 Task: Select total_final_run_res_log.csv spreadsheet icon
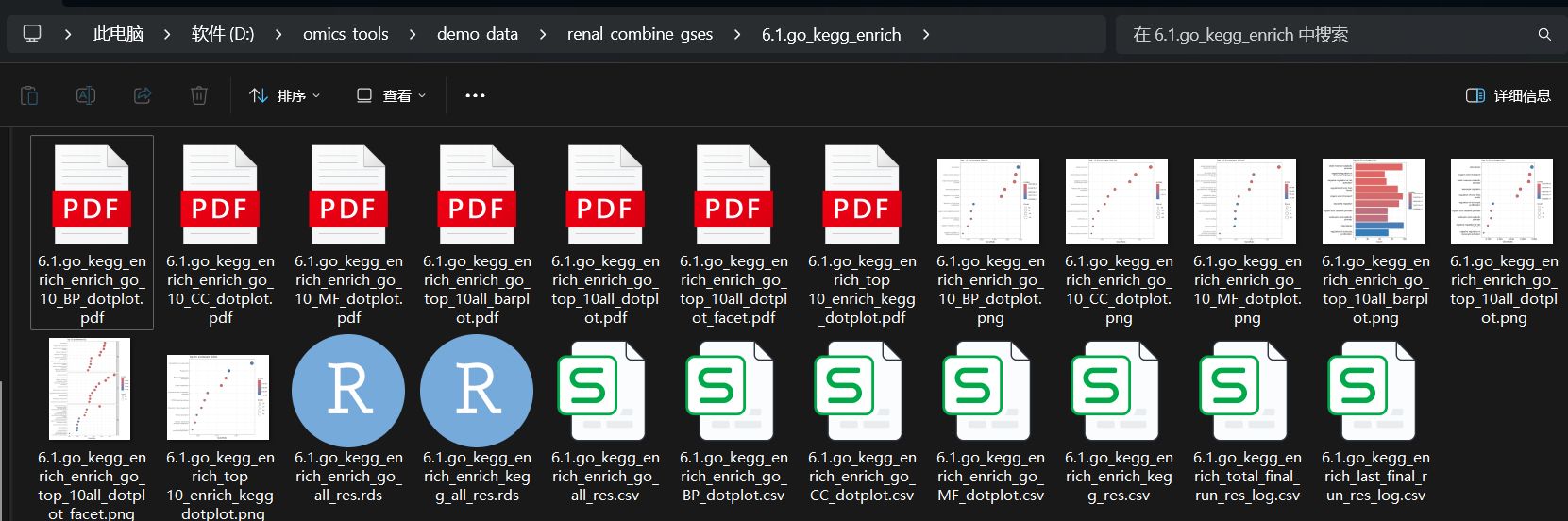tap(1244, 391)
